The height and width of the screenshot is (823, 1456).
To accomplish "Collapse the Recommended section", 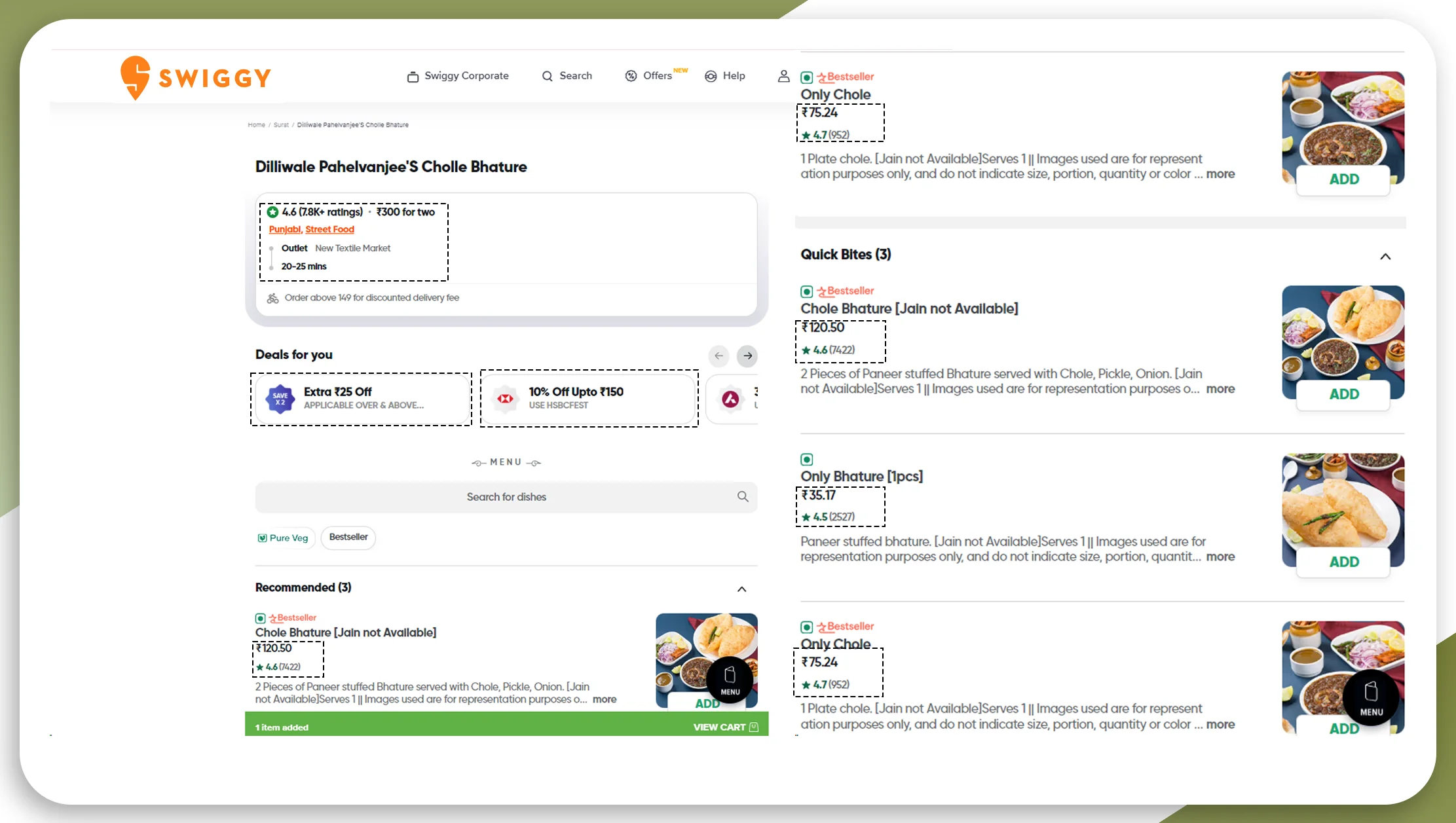I will pos(742,588).
